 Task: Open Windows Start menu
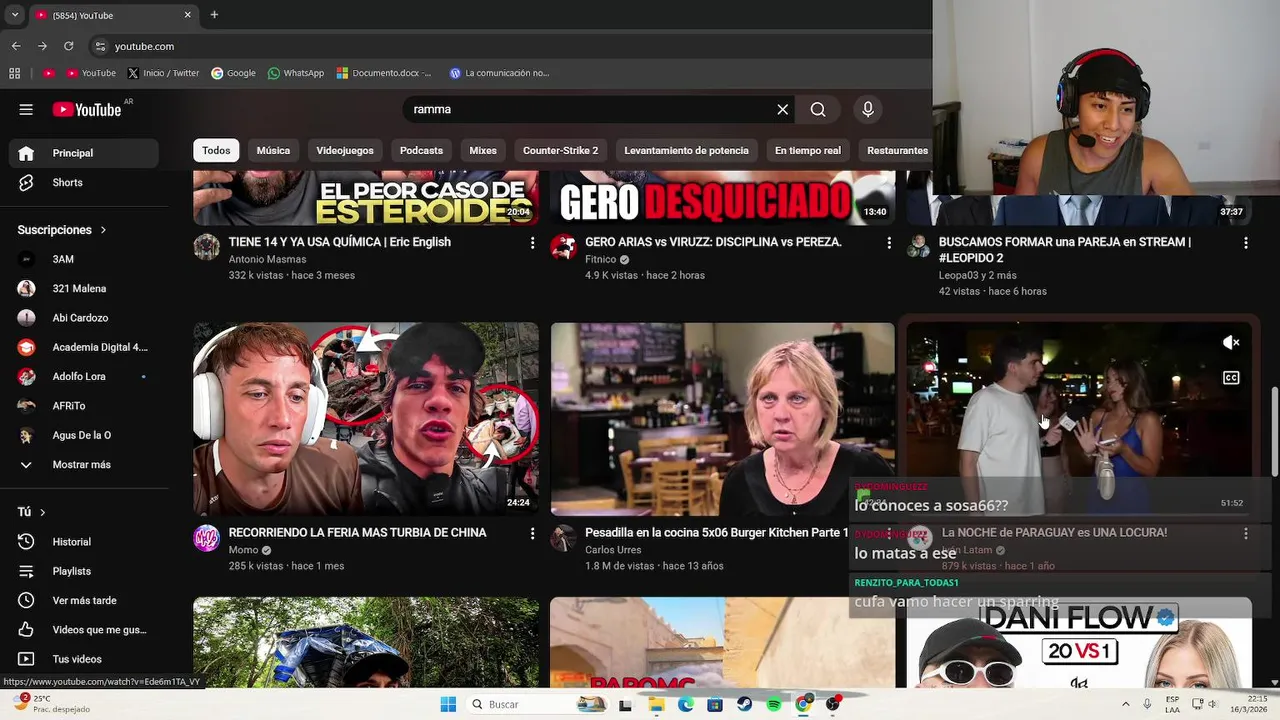pyautogui.click(x=448, y=704)
